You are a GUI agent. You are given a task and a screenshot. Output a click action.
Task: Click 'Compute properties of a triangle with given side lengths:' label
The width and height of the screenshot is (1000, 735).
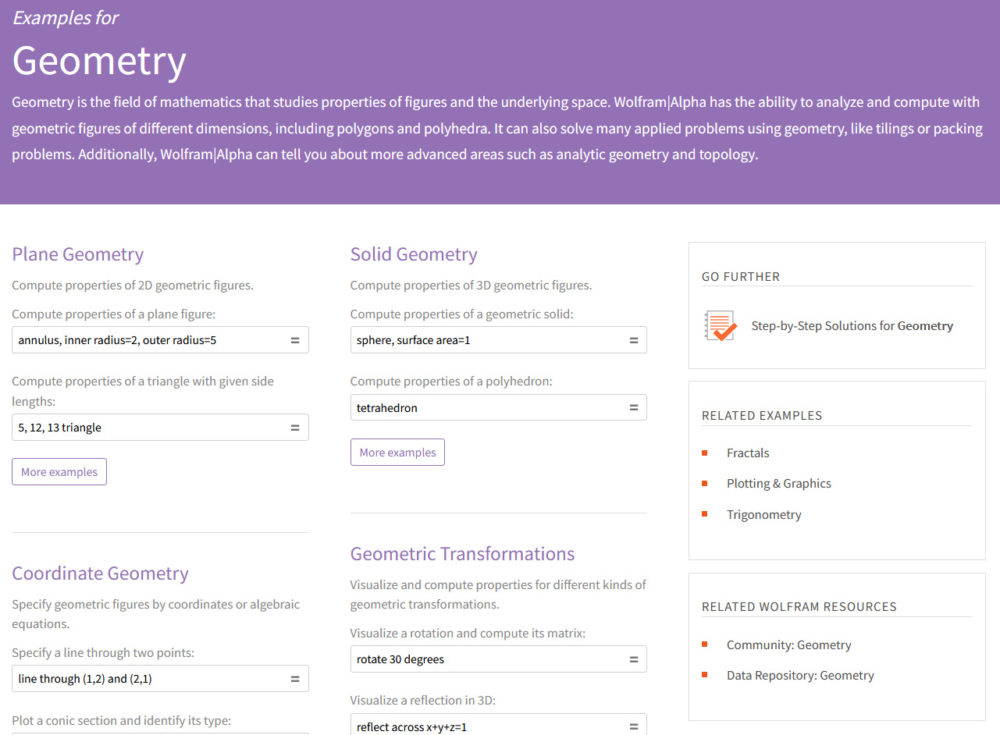click(143, 391)
